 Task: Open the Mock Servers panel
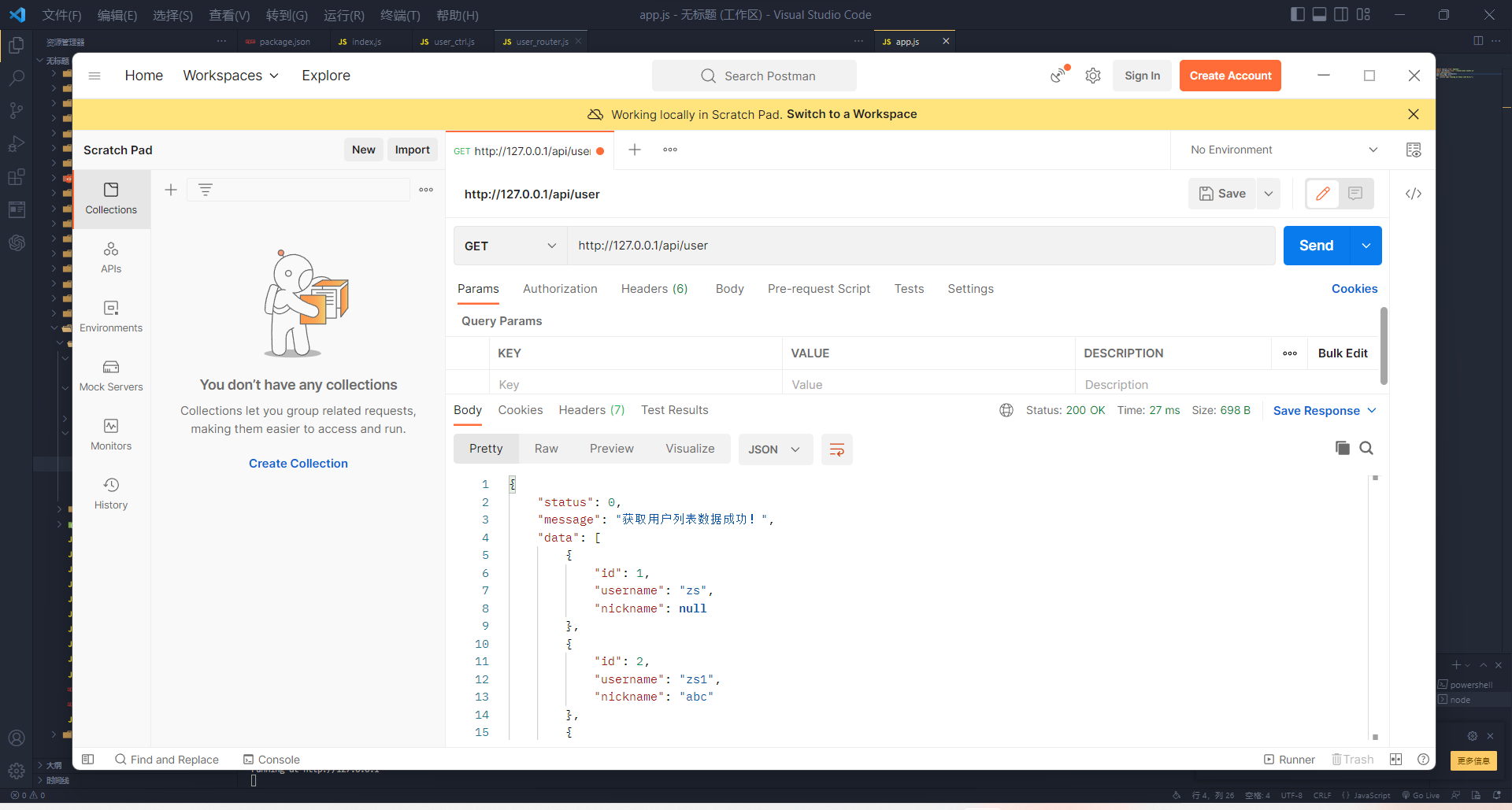110,375
